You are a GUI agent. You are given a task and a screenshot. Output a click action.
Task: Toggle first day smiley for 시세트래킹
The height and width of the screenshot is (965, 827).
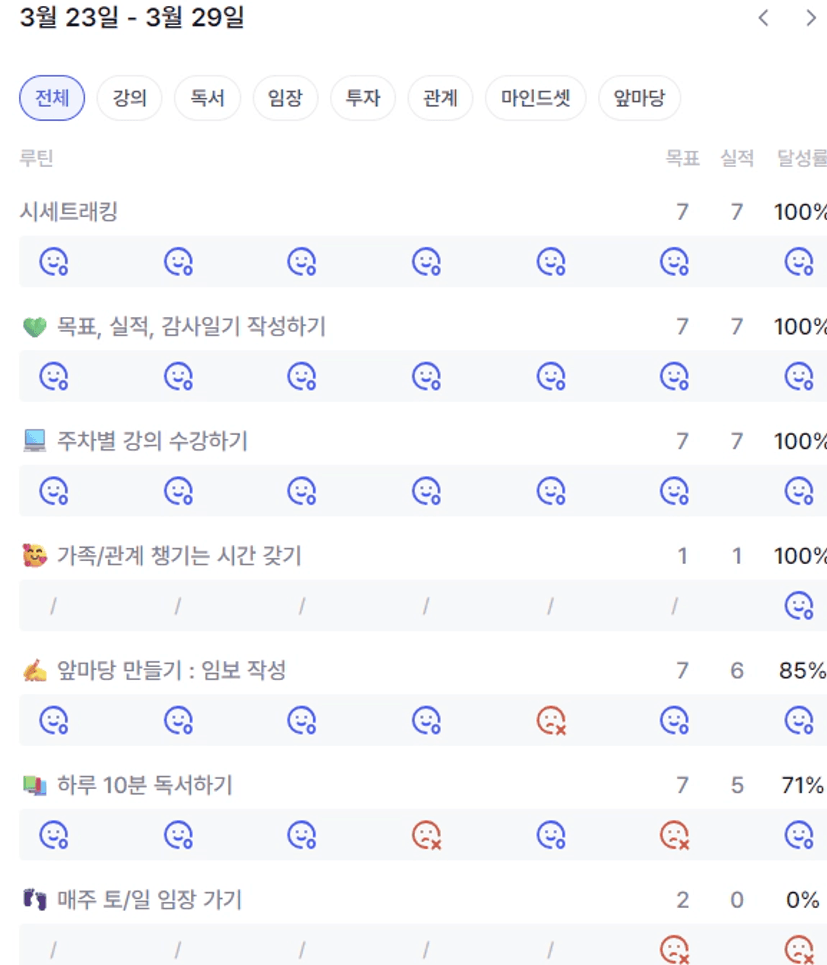(x=54, y=262)
